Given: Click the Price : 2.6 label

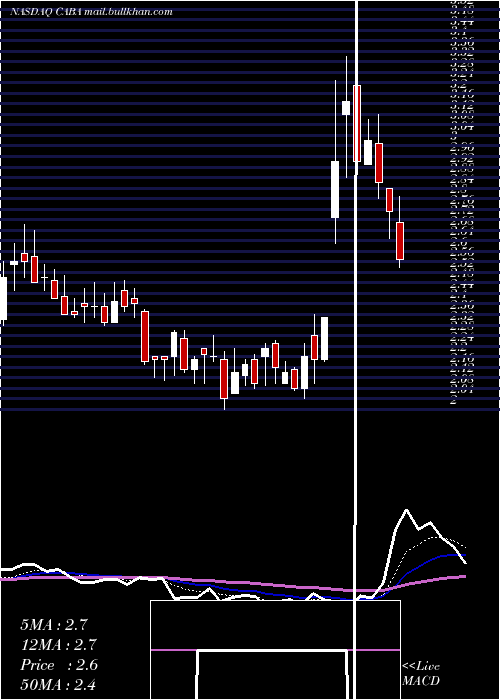Looking at the screenshot, I should click(58, 665).
